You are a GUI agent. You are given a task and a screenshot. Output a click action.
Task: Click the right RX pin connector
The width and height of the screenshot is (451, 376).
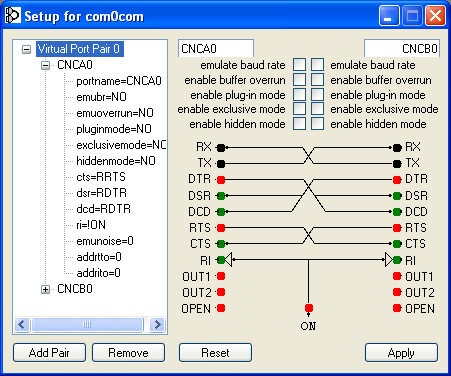[x=397, y=148]
